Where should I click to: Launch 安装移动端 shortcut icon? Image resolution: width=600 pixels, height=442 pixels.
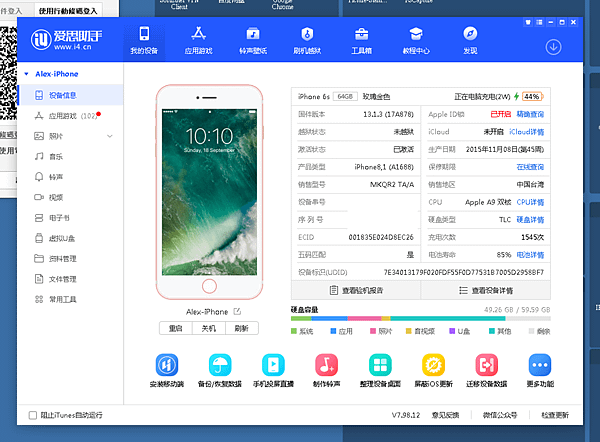[x=167, y=365]
